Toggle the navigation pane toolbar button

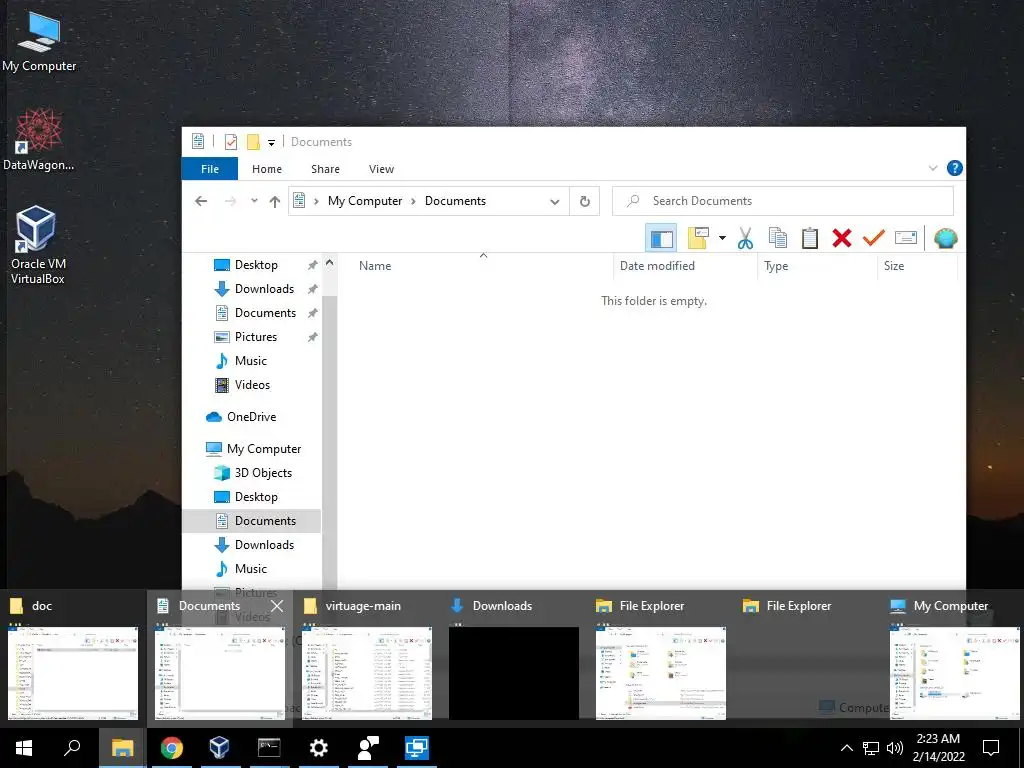(x=661, y=238)
